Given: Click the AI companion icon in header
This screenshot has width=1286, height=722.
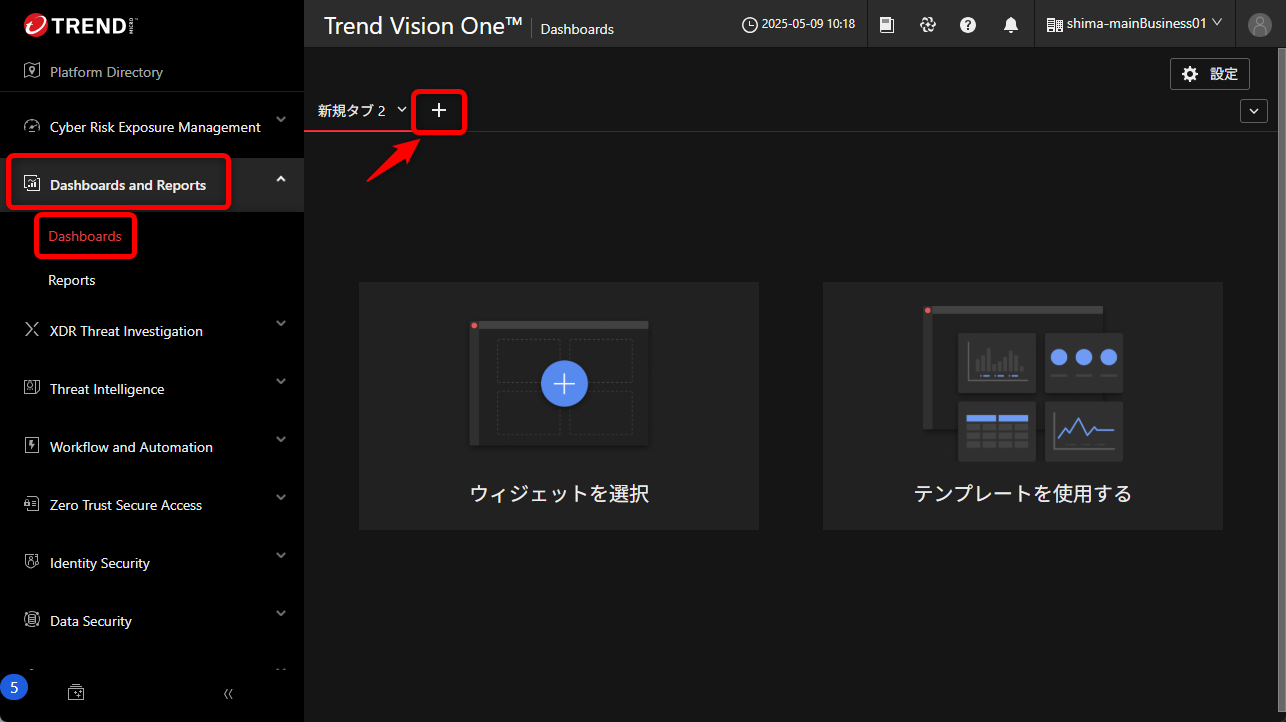Looking at the screenshot, I should [x=928, y=25].
